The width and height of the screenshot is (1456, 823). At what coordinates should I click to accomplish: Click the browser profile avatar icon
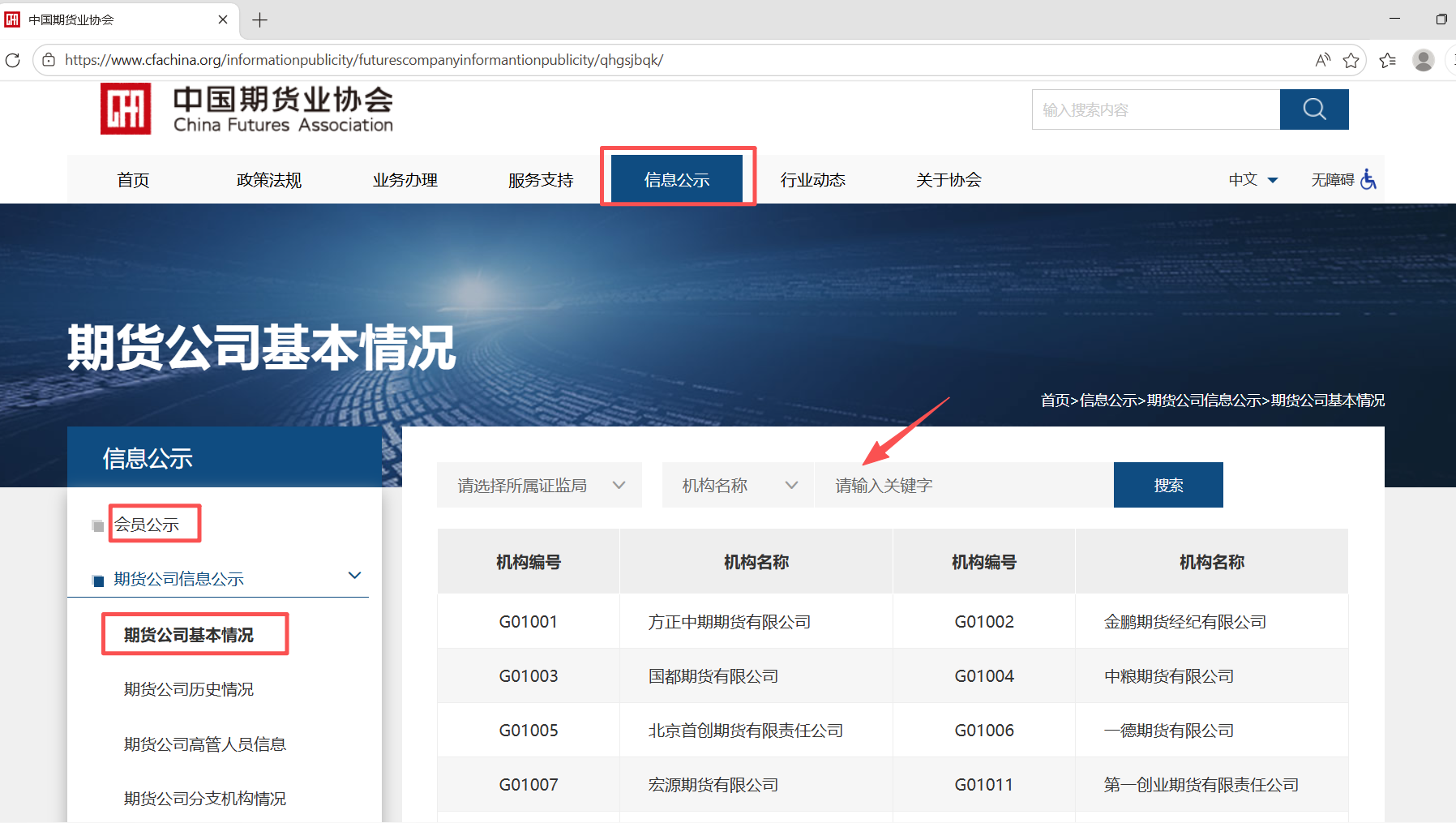coord(1423,60)
